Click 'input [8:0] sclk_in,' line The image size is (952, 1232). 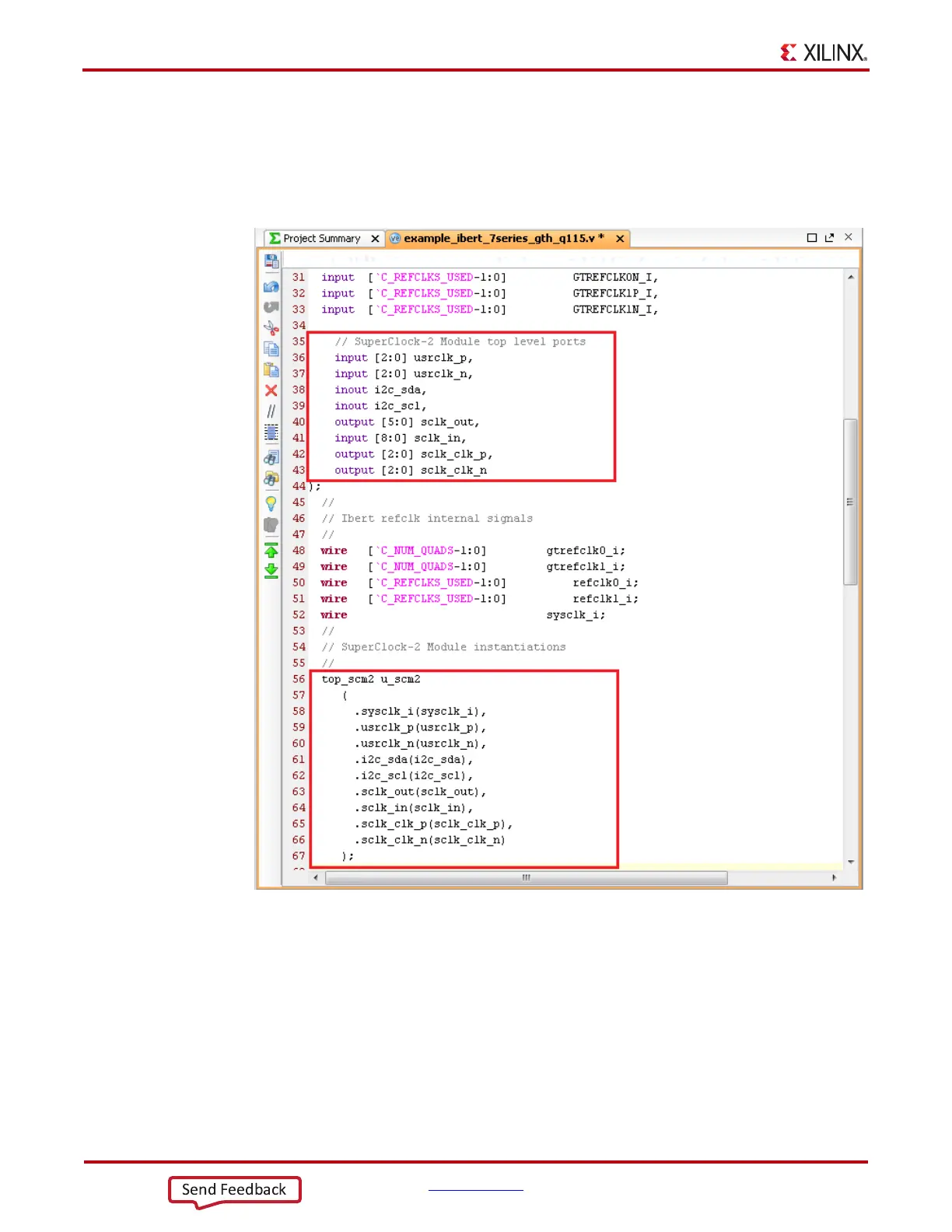pyautogui.click(x=401, y=438)
